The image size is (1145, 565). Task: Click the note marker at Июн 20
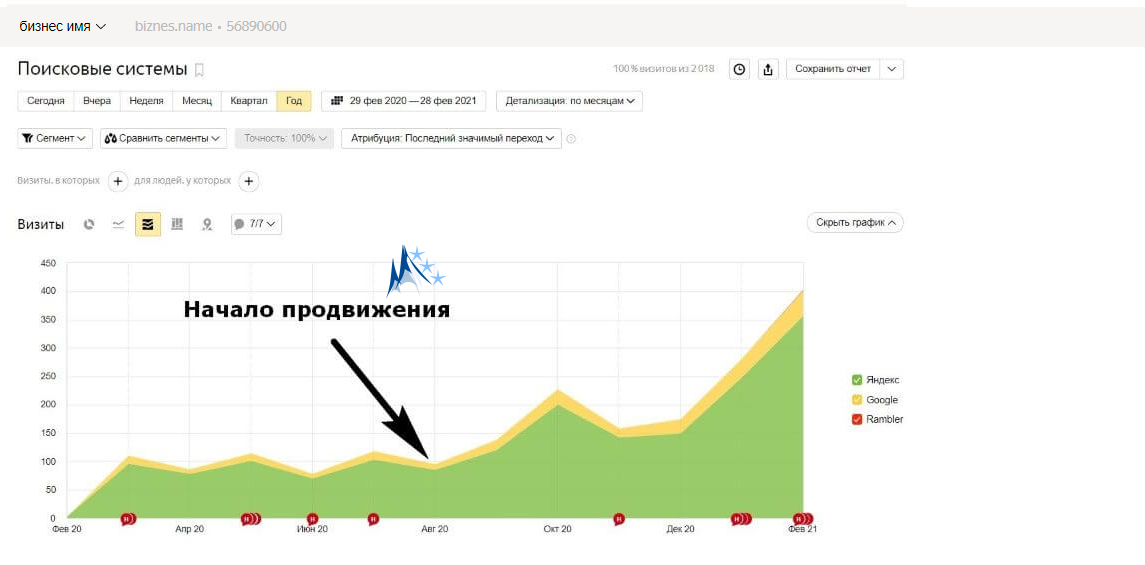(313, 519)
